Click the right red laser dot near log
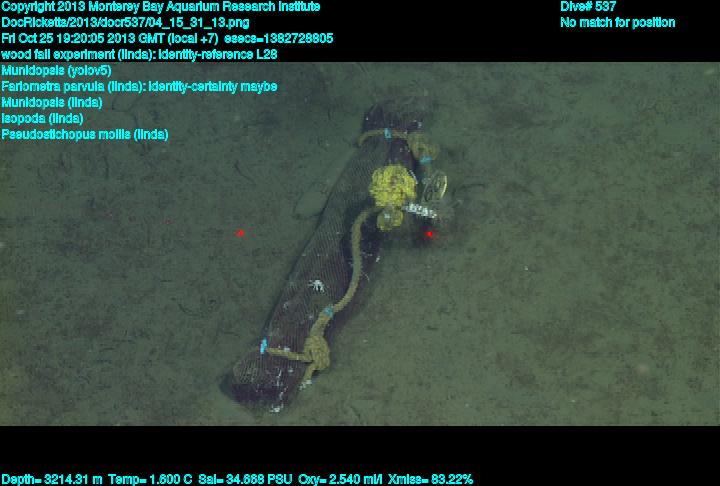Screen dimensions: 720x486 coord(429,234)
